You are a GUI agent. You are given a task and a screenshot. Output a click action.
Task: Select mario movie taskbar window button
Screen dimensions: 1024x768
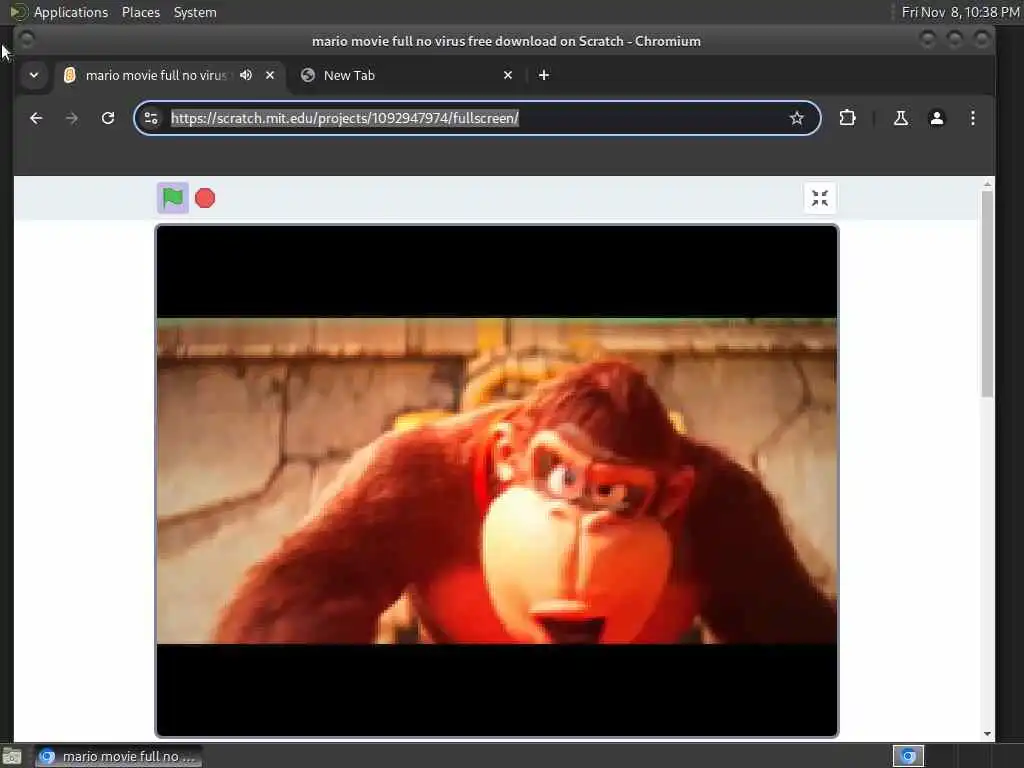(118, 756)
